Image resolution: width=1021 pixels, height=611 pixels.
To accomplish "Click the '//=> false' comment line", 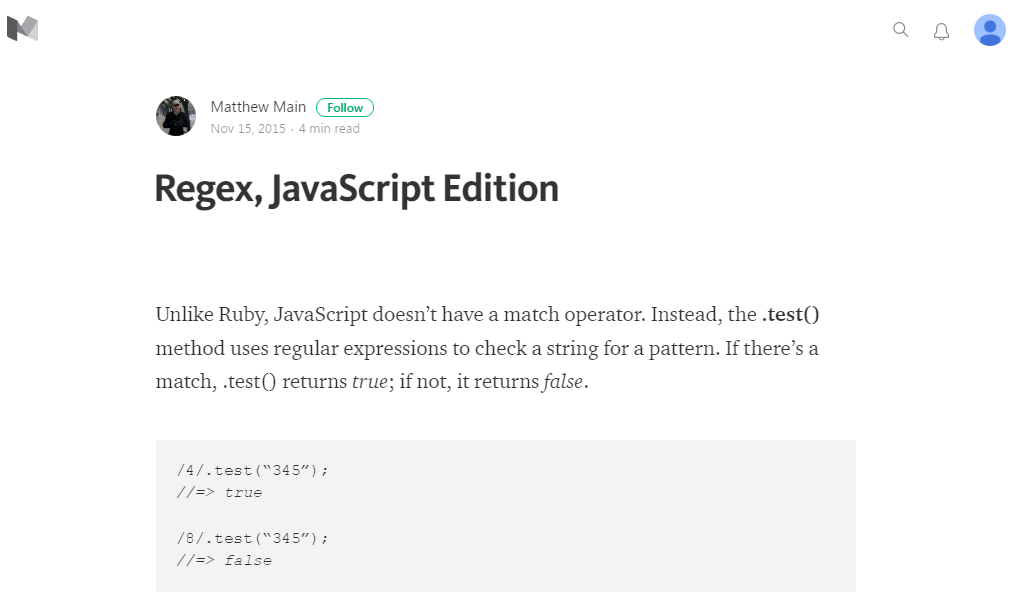I will tap(224, 560).
